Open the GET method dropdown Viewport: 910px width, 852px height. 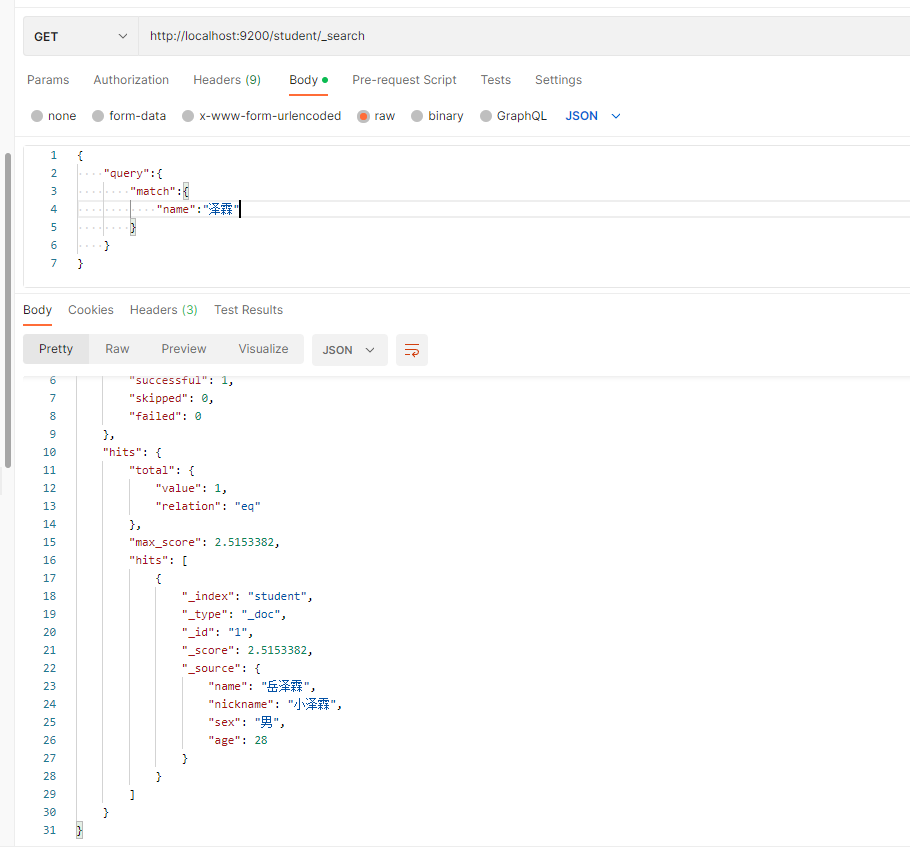81,37
